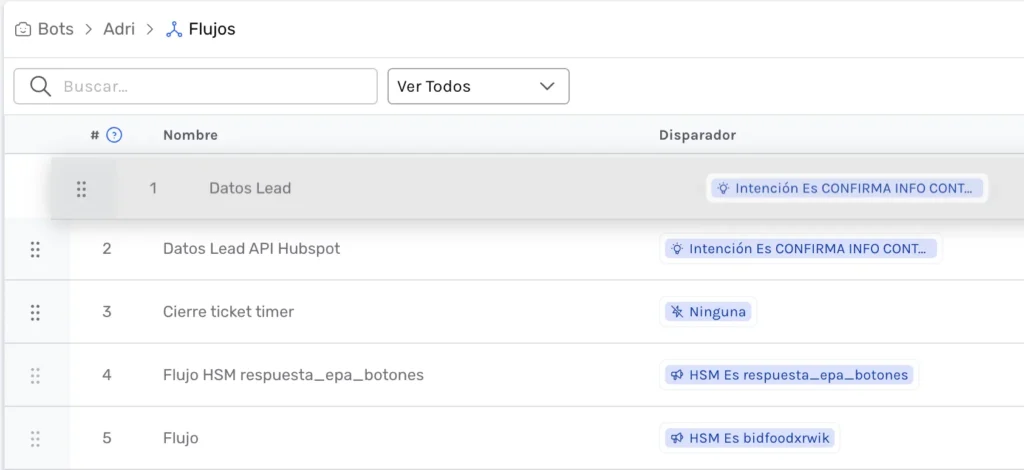Select the Cierre ticket timer flow
1024x470 pixels.
coord(228,312)
